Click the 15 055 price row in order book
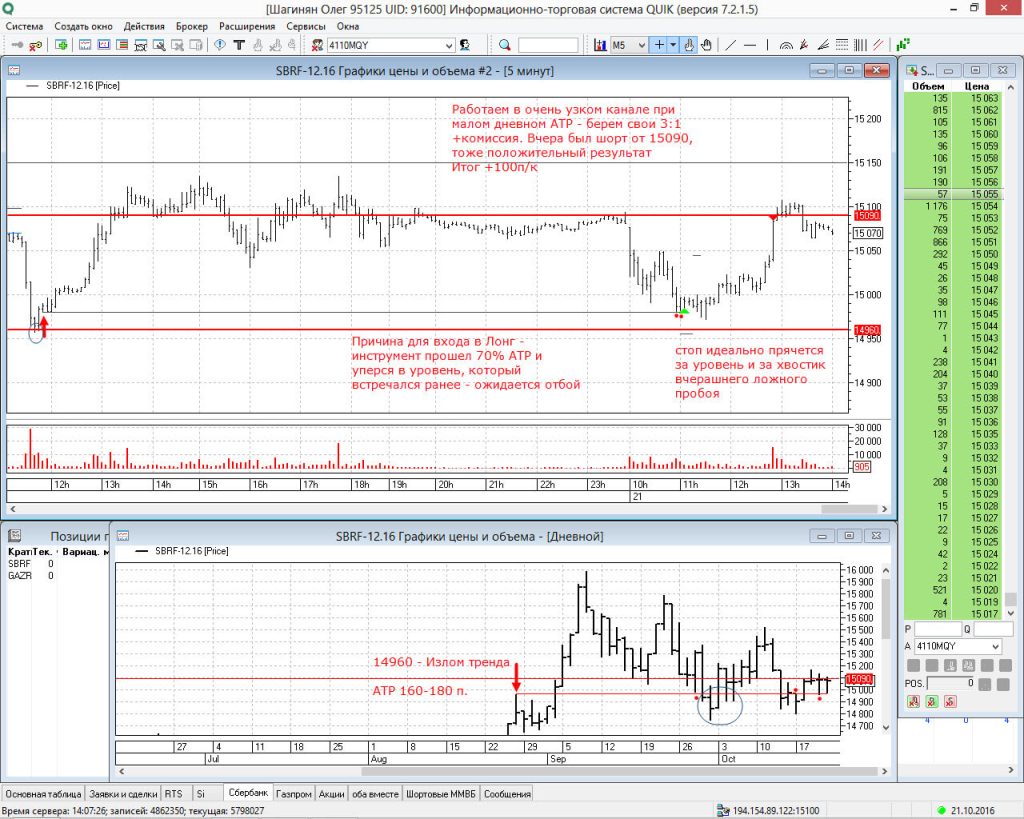 tap(952, 194)
